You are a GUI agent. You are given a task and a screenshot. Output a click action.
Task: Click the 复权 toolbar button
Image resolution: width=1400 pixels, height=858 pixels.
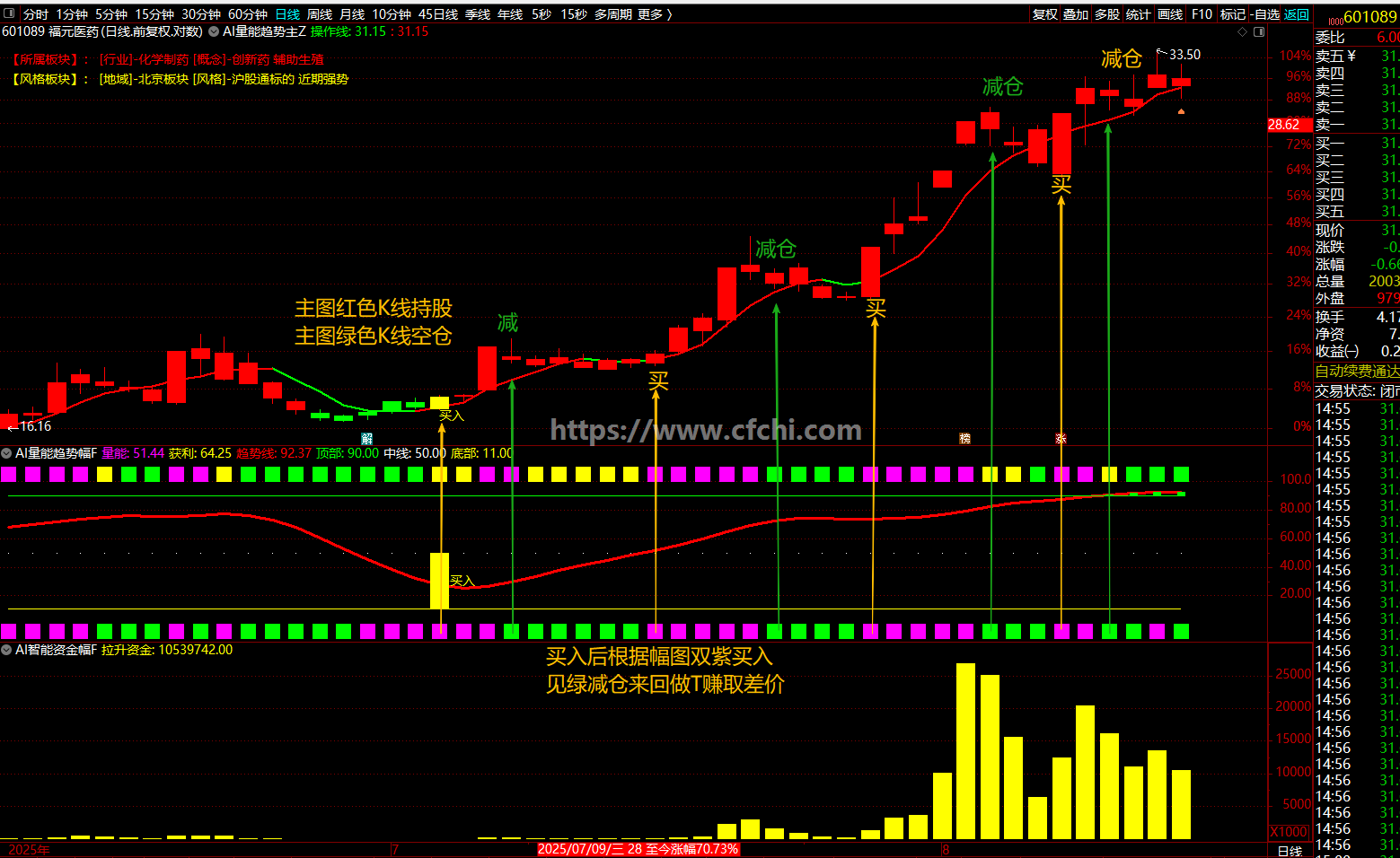(1045, 14)
